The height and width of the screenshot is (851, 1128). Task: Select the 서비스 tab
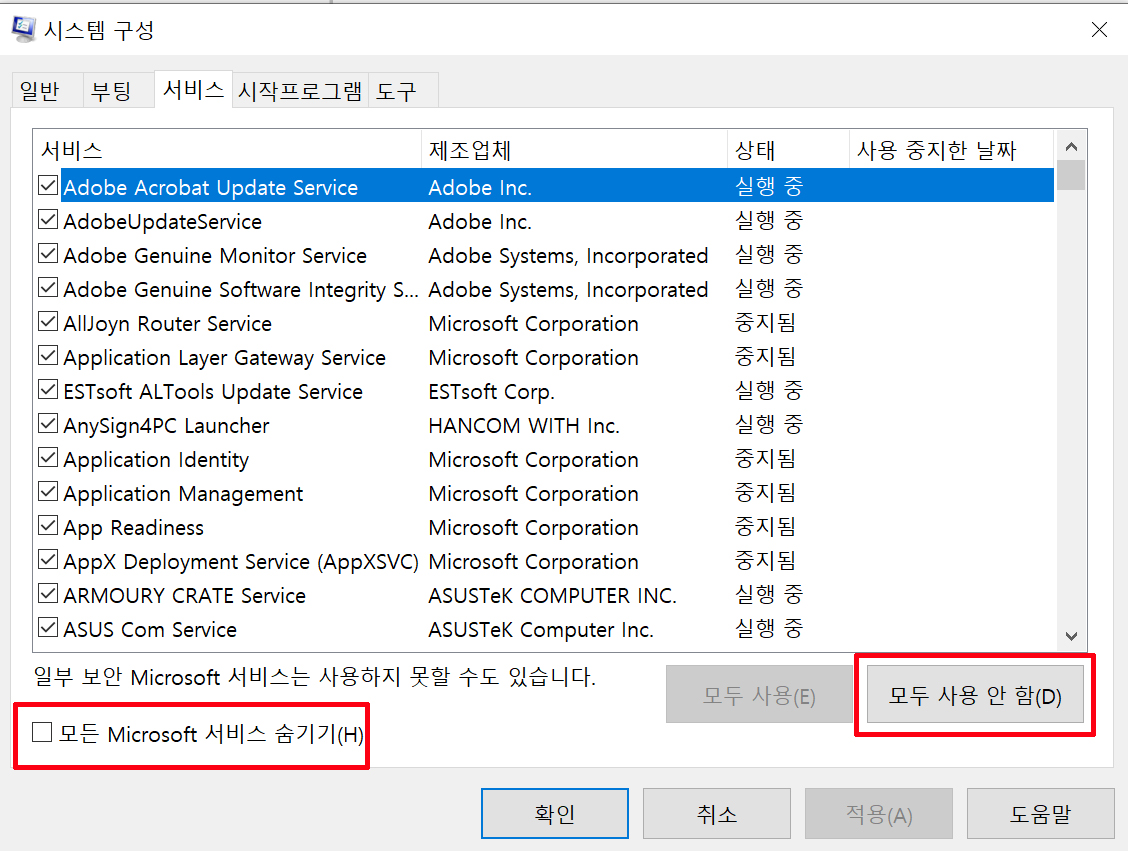click(x=193, y=90)
